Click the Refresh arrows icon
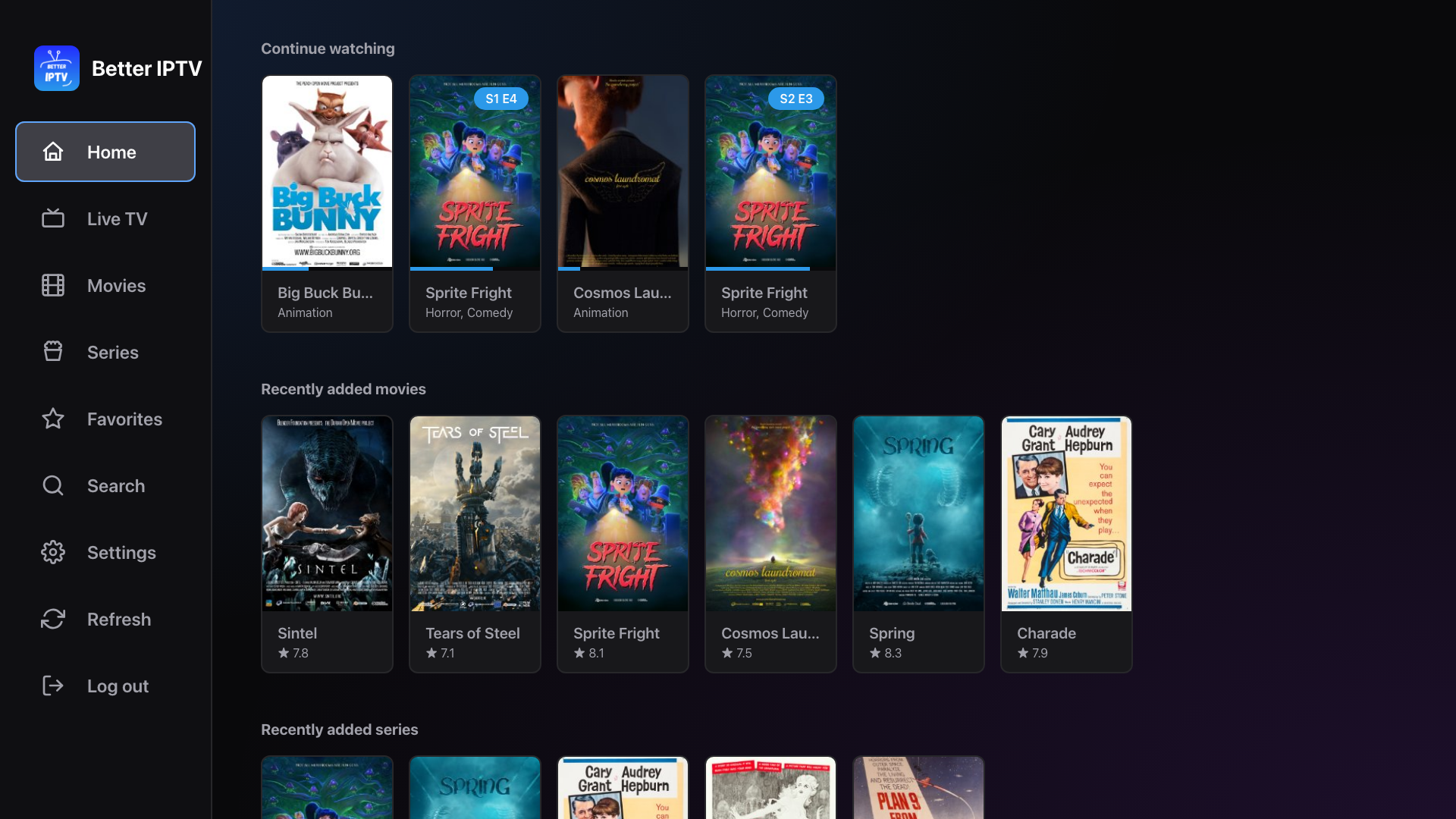Viewport: 1456px width, 819px height. click(x=53, y=619)
